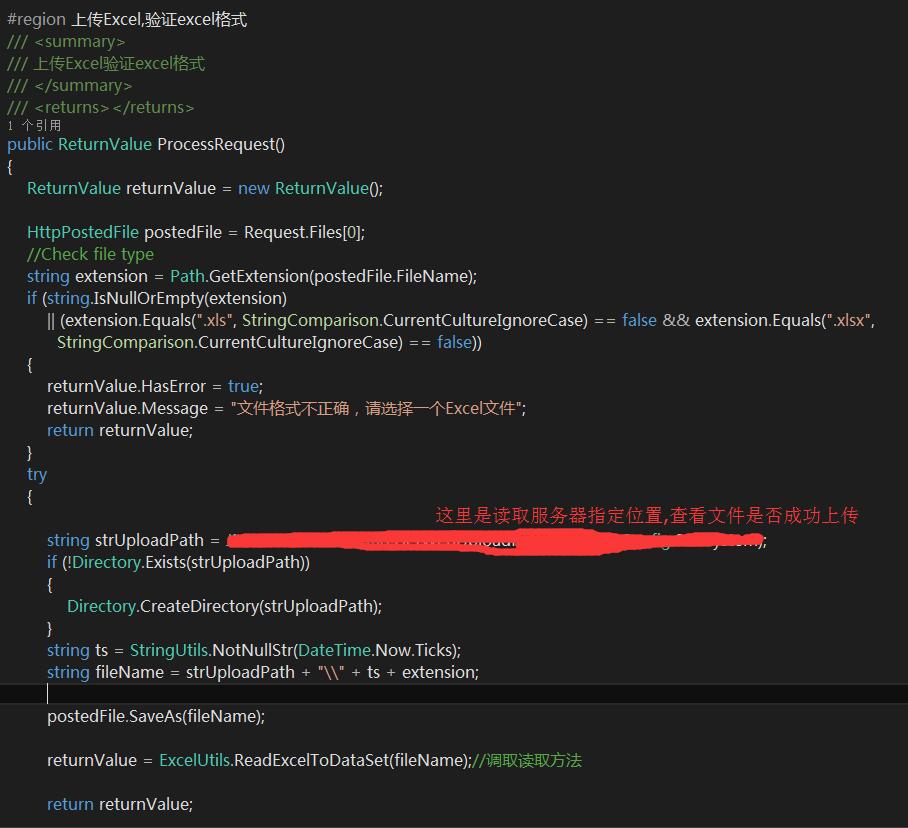This screenshot has height=828, width=908.
Task: Click 'return returnValue;' inside the if block
Action: [120, 430]
